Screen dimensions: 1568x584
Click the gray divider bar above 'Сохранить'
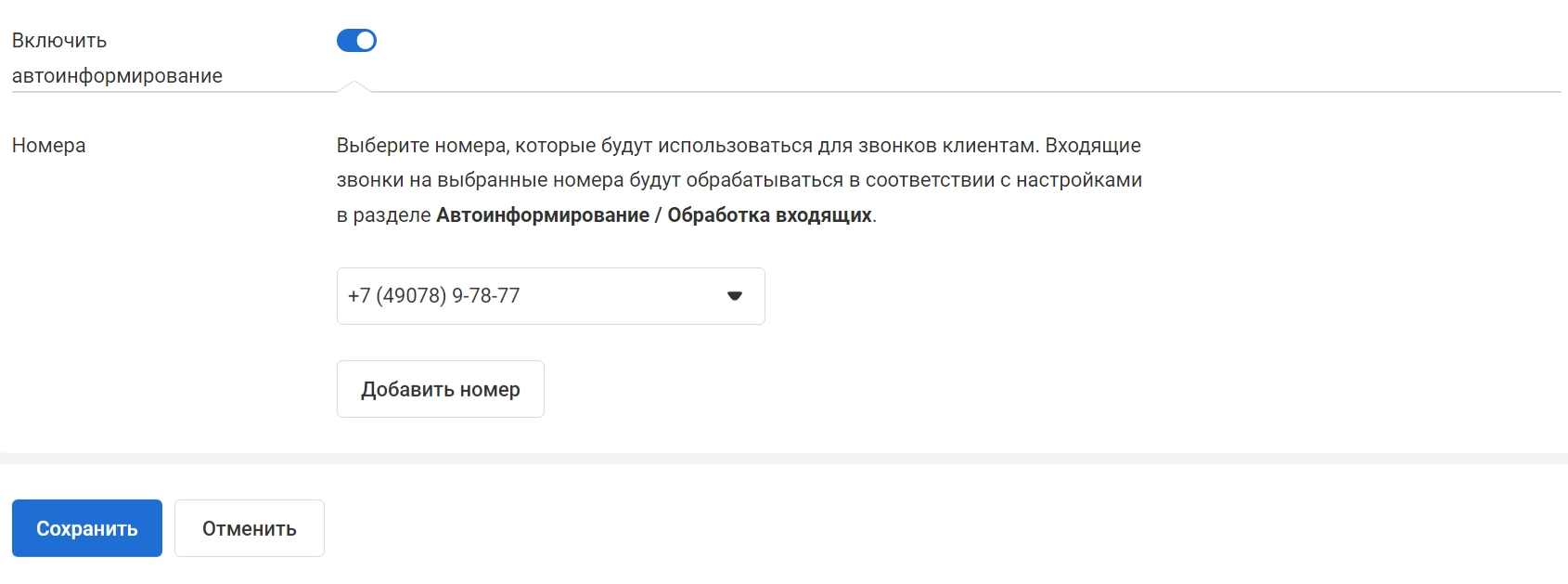[x=784, y=459]
